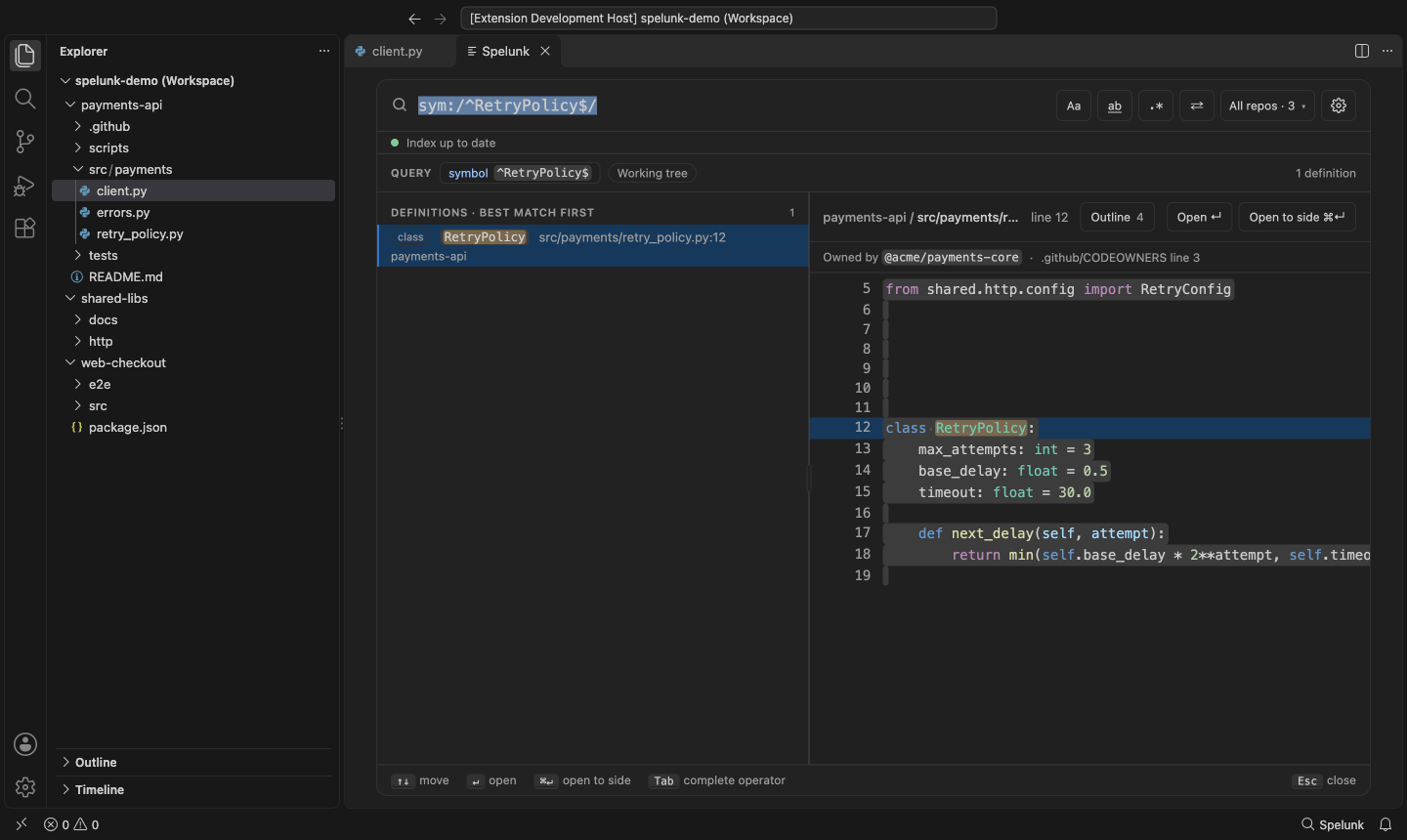Viewport: 1407px width, 840px height.
Task: Expand the .github folder
Action: pyautogui.click(x=193, y=126)
